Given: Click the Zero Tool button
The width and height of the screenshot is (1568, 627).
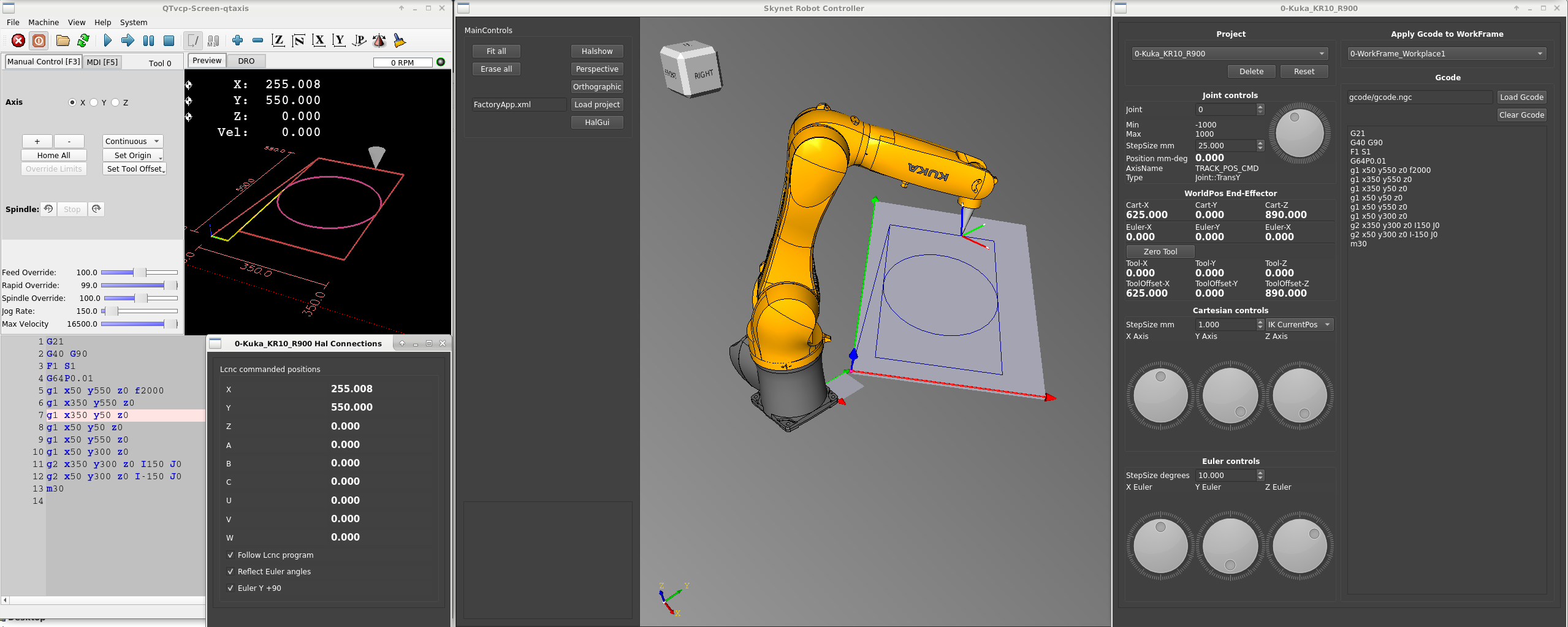Looking at the screenshot, I should point(1160,251).
